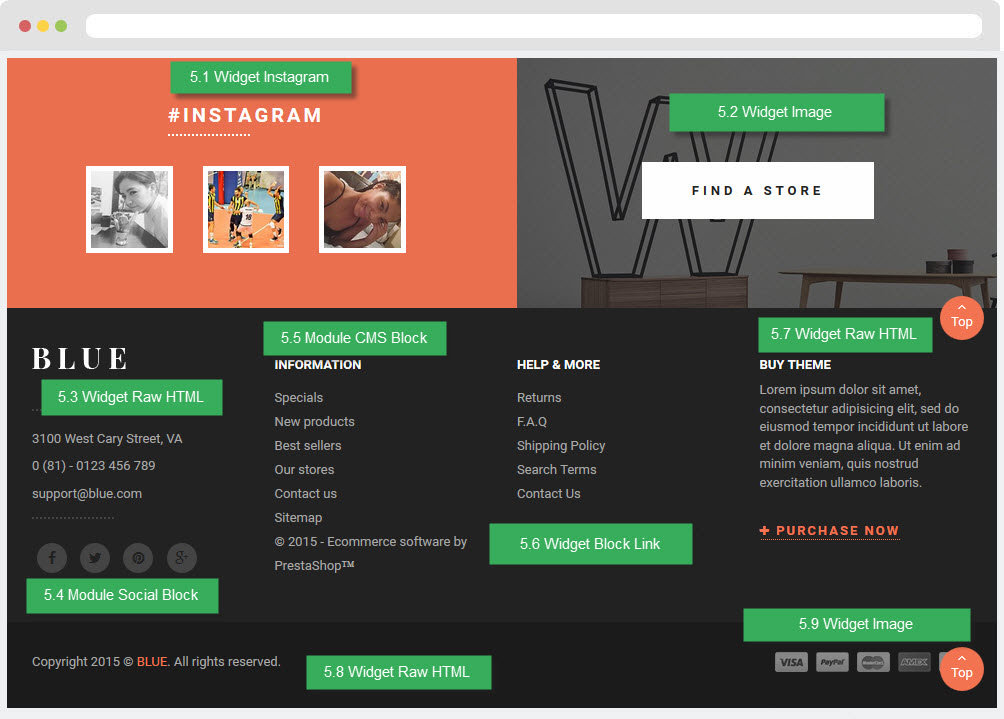1004x719 pixels.
Task: Open the Pinterest social icon
Action: [x=138, y=558]
